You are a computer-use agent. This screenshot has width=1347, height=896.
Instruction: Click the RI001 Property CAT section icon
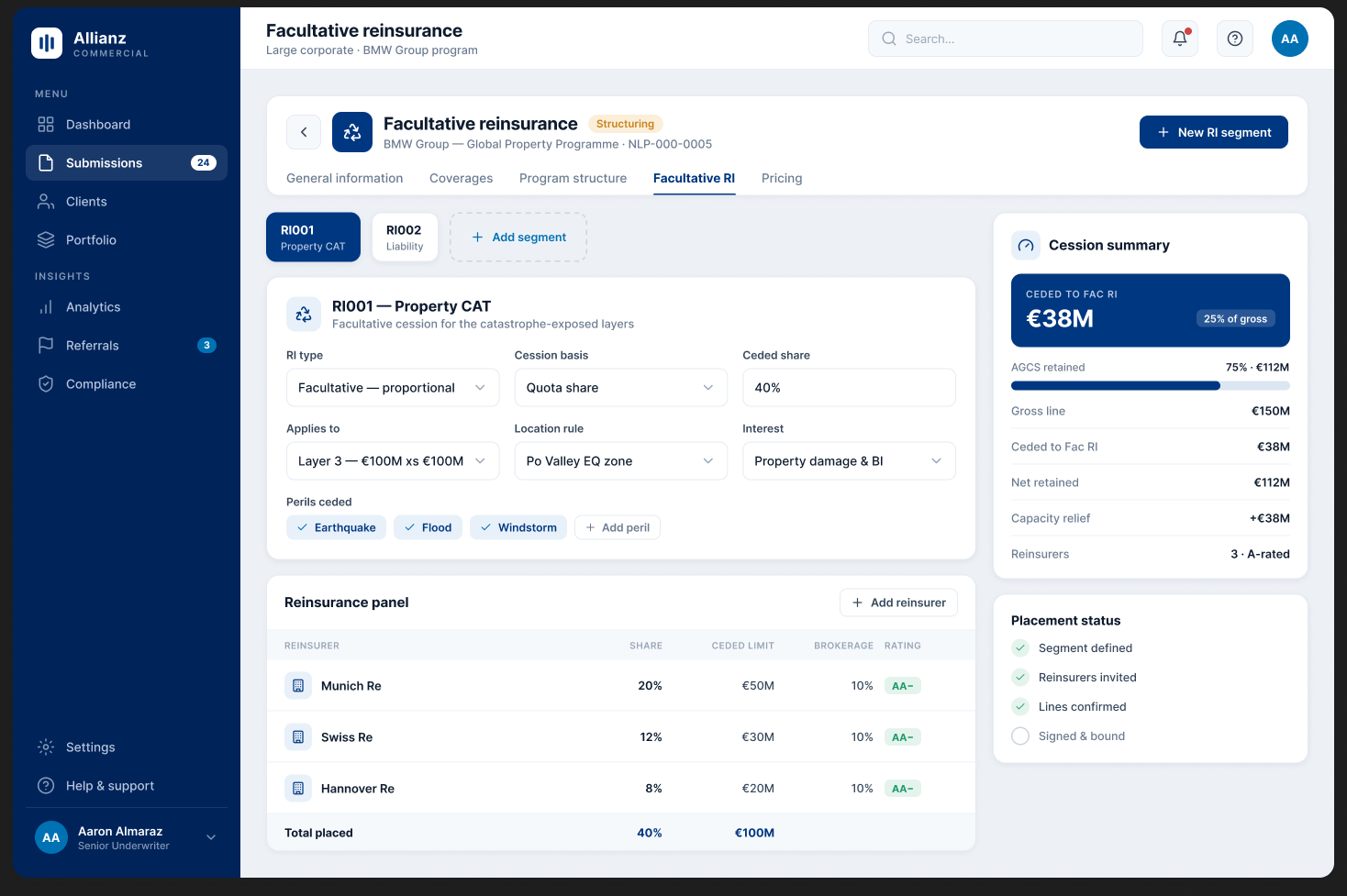coord(304,315)
